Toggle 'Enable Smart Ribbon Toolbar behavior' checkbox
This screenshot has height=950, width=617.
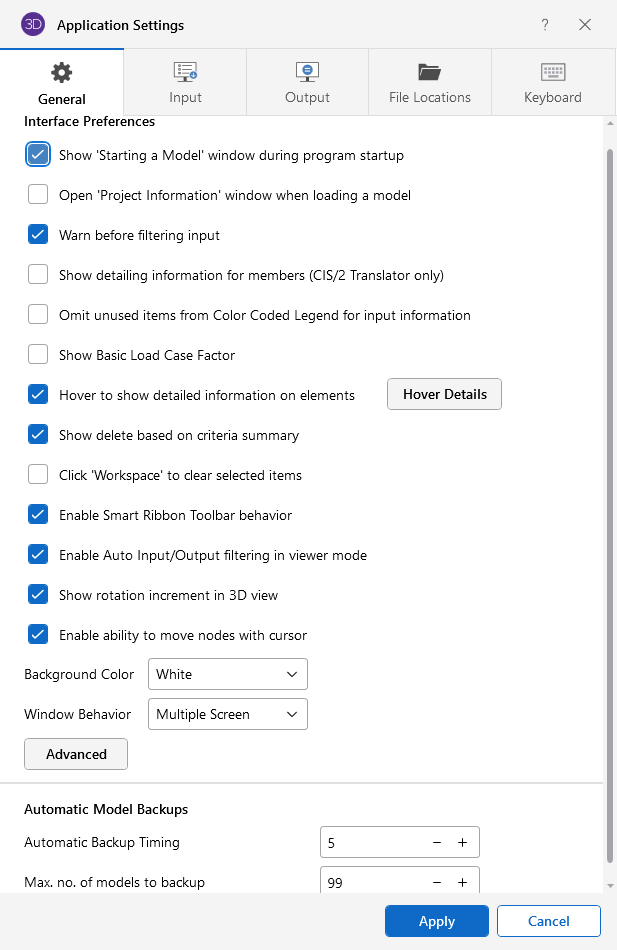[38, 515]
